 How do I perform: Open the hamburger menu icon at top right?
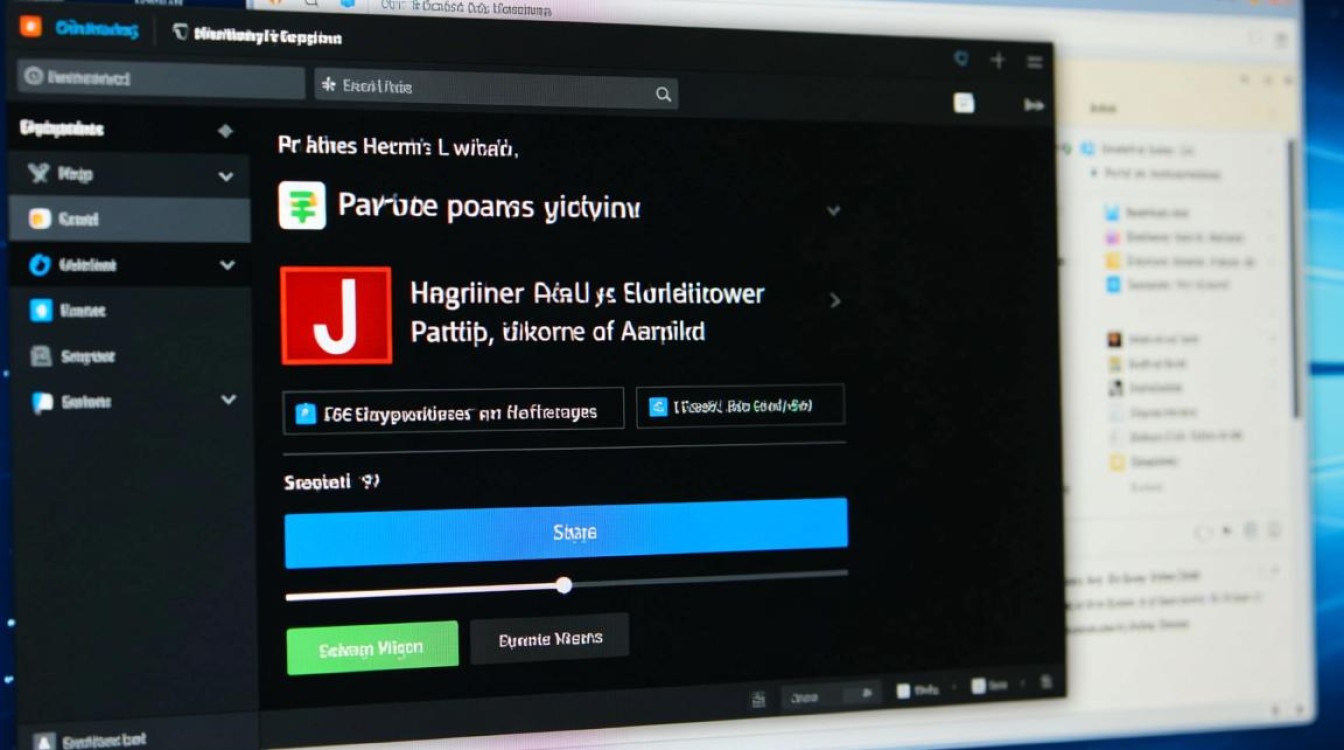(x=1035, y=61)
